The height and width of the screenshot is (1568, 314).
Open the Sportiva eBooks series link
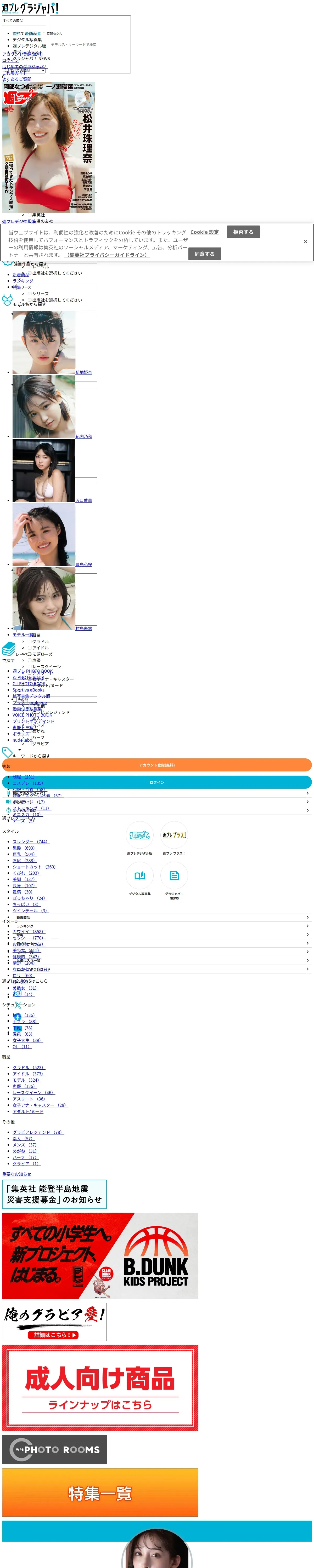coord(29,690)
